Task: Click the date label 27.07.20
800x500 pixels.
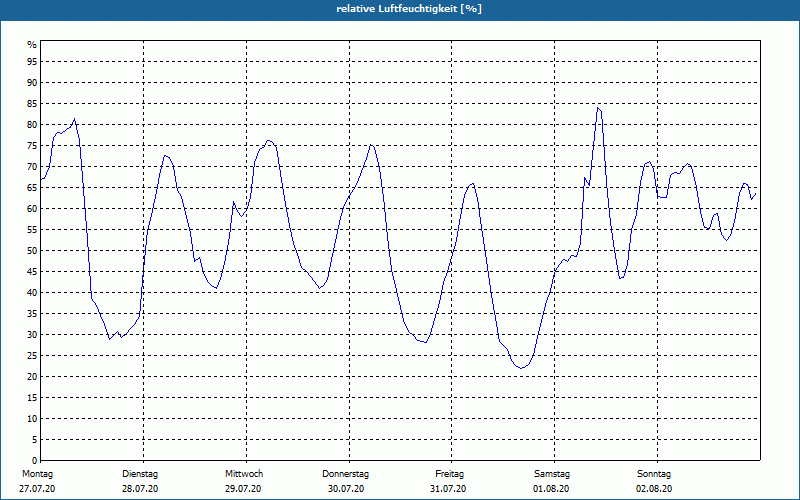Action: point(37,489)
